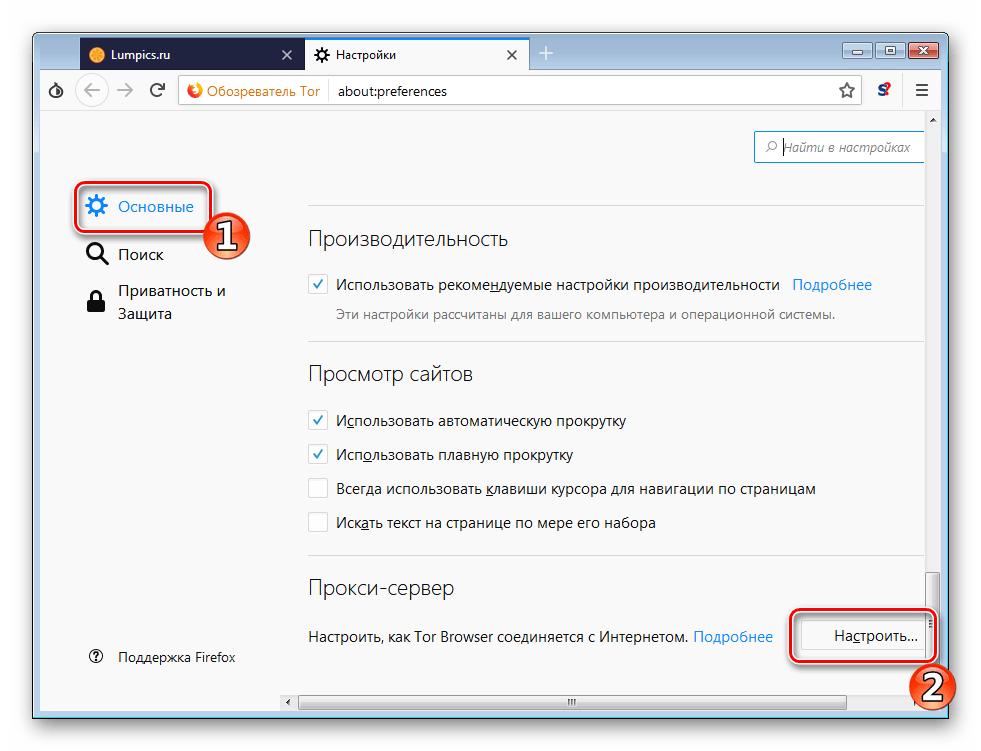The image size is (981, 751).
Task: Disable automatic scrolling checkbox
Action: pos(318,421)
